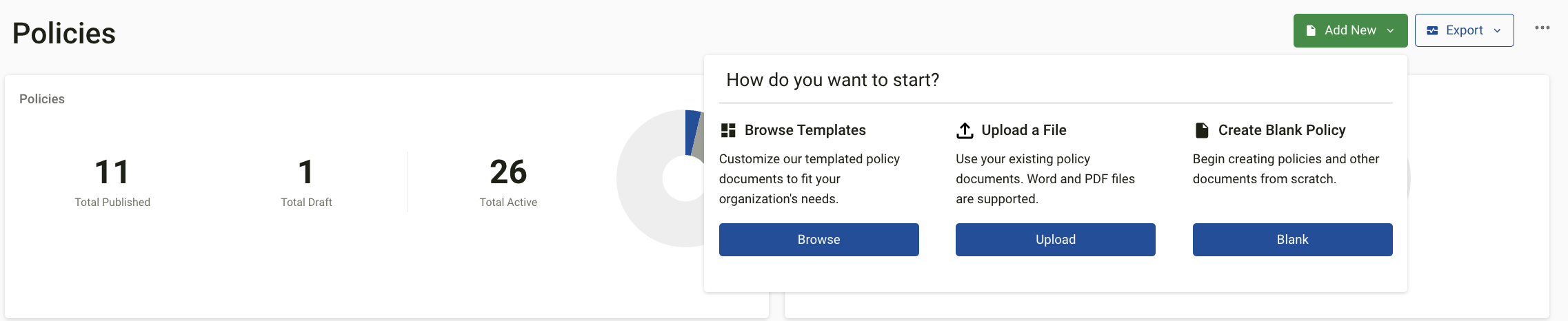The image size is (1568, 321).
Task: Select the Upload a File heading
Action: click(1024, 130)
